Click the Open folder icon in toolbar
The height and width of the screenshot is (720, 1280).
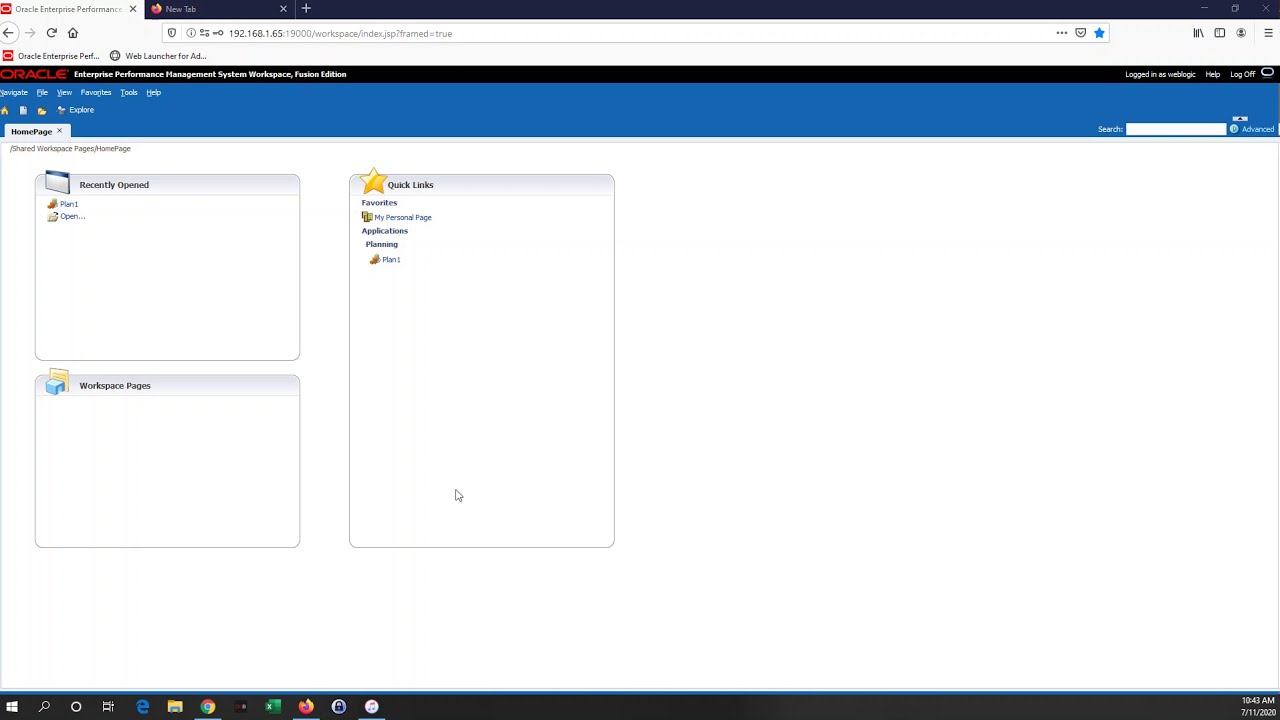(41, 110)
